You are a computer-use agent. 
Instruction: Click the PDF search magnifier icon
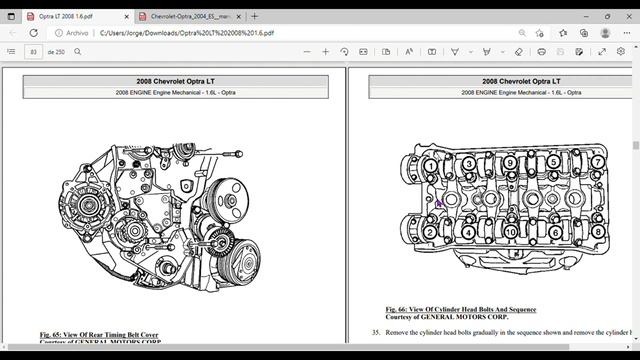point(78,52)
